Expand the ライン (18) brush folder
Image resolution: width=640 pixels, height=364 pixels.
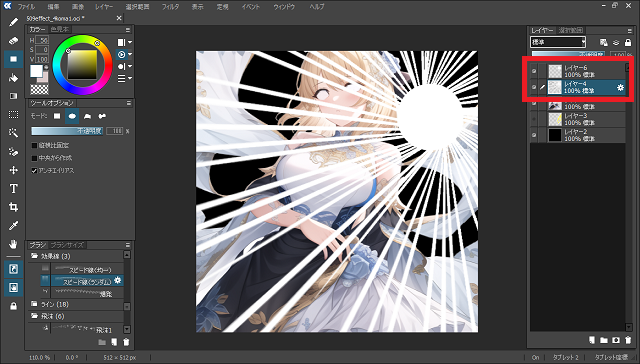(x=34, y=304)
